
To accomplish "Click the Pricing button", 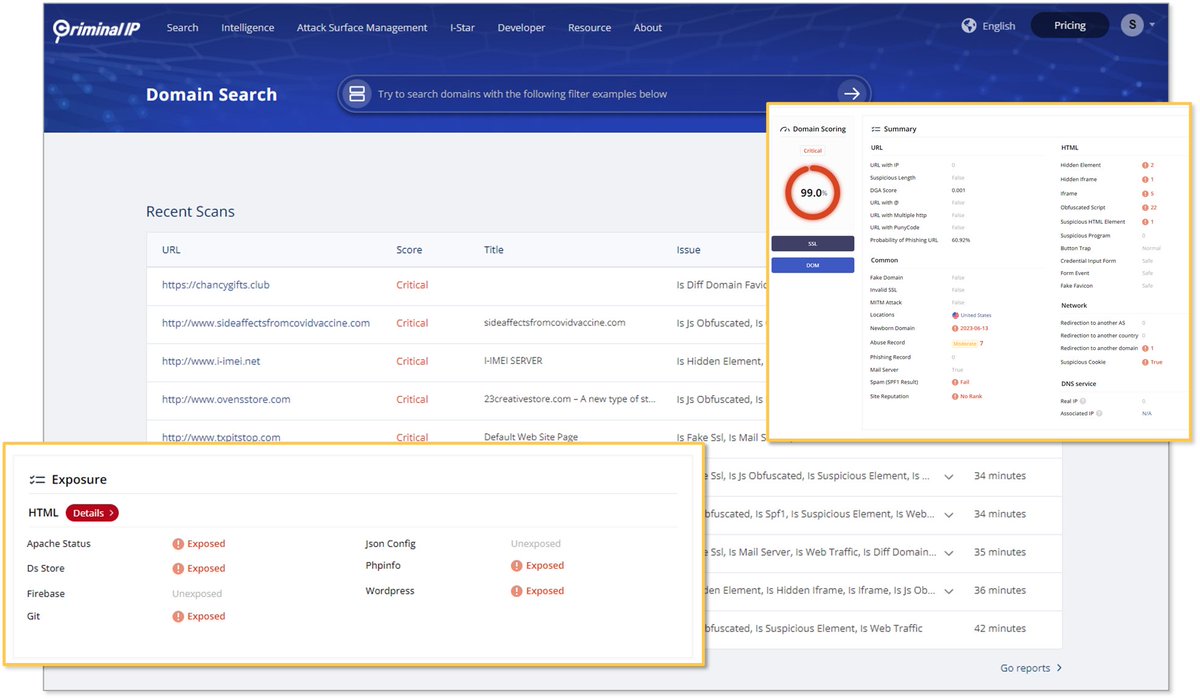I will pyautogui.click(x=1069, y=25).
